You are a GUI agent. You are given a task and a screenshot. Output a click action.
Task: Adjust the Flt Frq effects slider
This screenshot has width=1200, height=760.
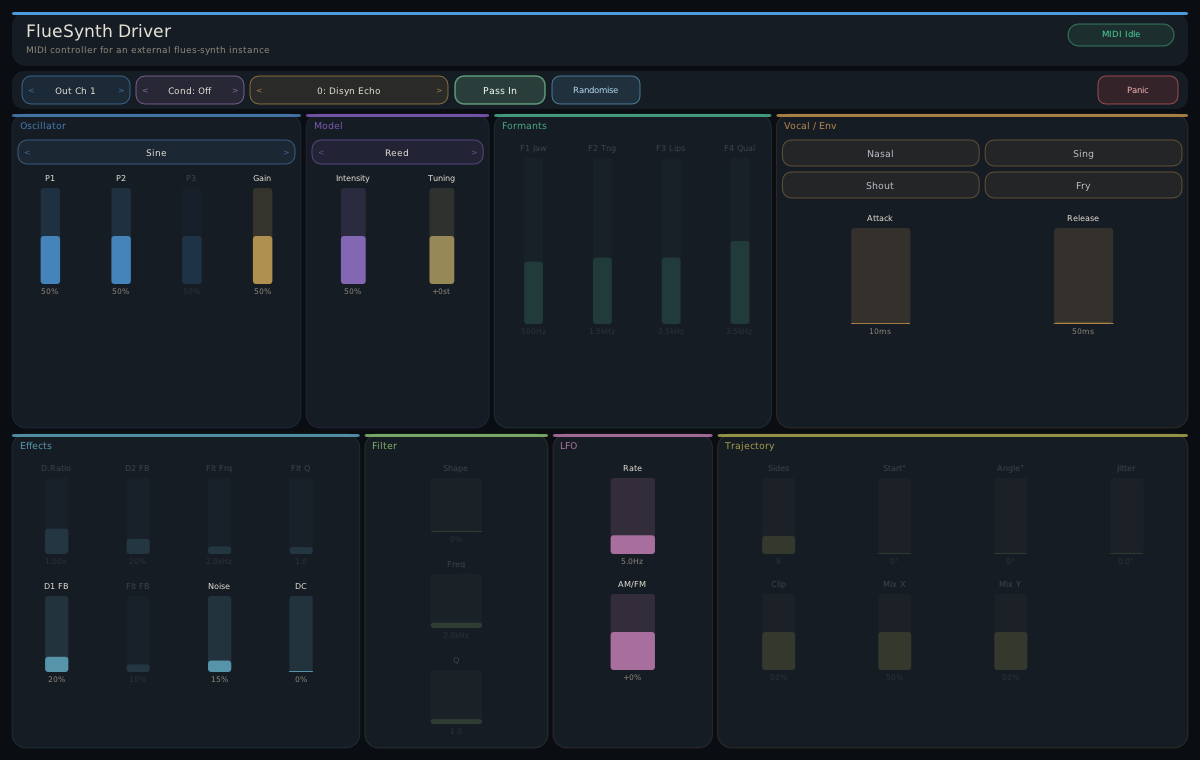(219, 516)
